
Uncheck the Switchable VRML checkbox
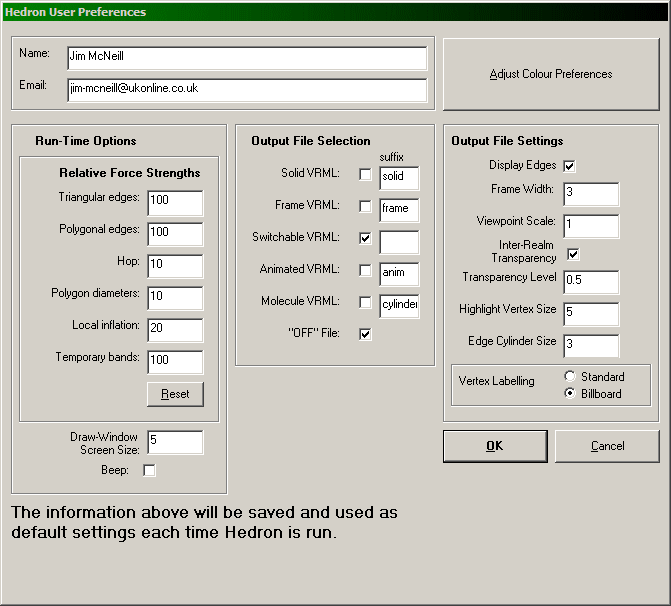click(365, 239)
